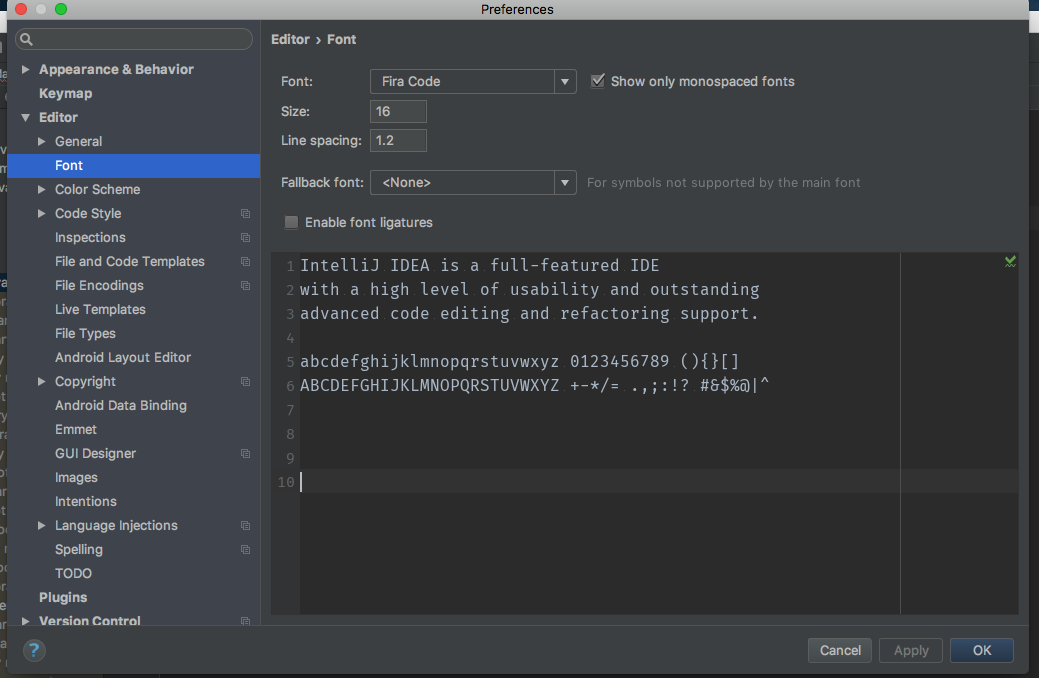Click the green checkmark icon in the preview pane

[1010, 261]
